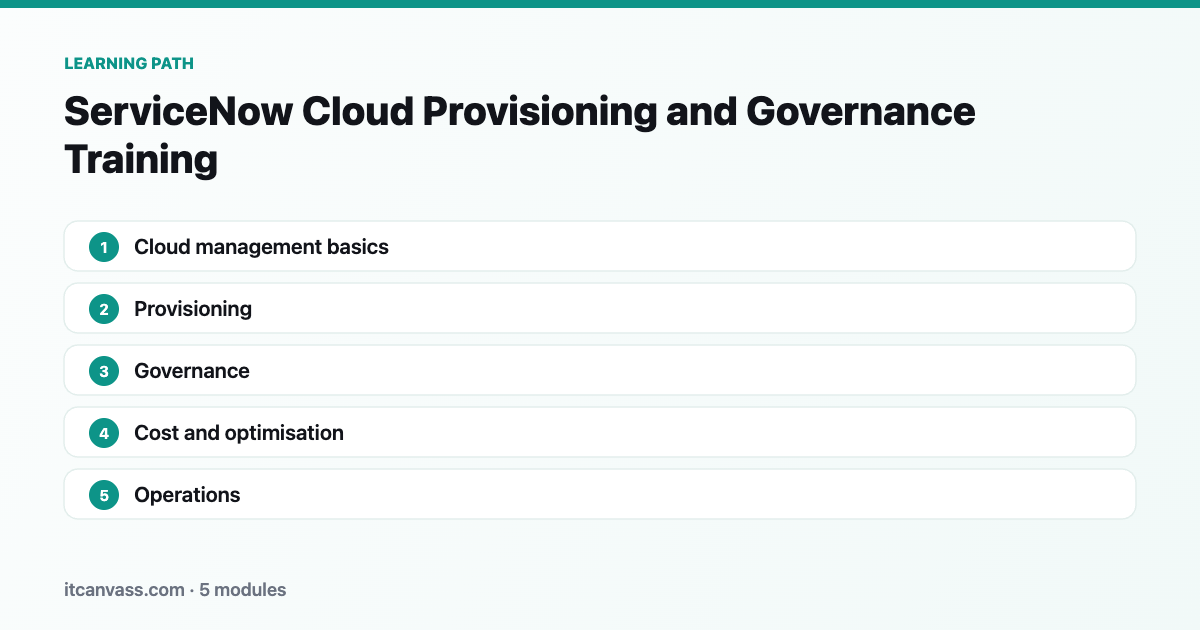
Task: Click the itcanvass.com · 5 modules footer text
Action: [175, 590]
